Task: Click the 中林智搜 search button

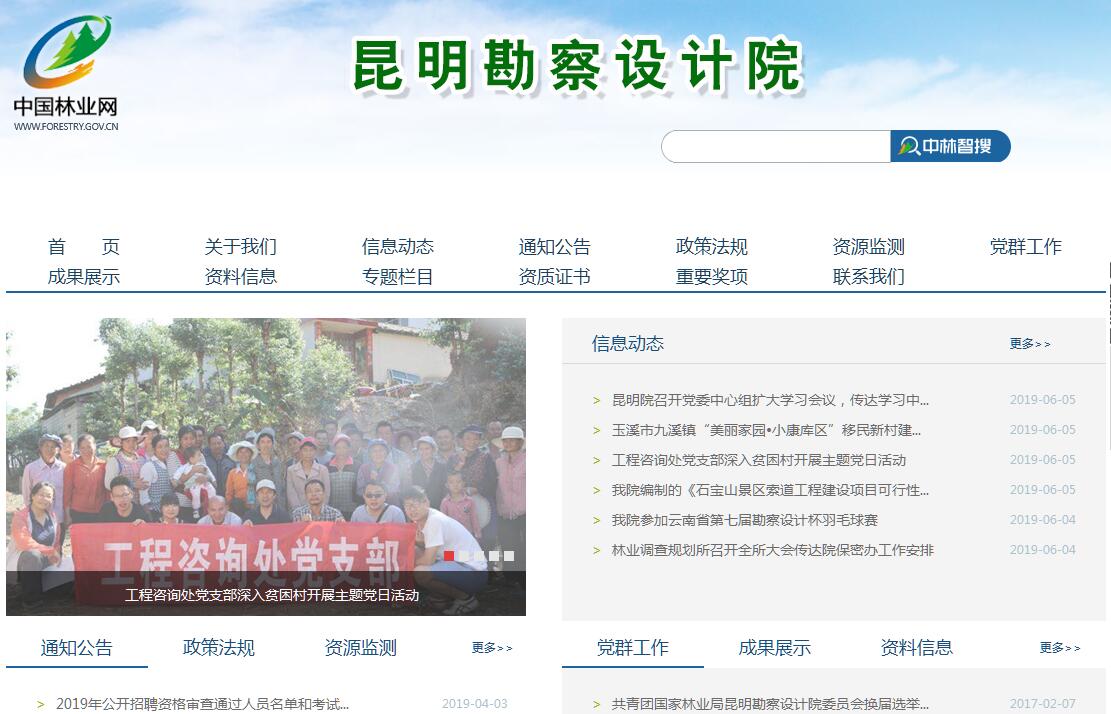Action: (x=949, y=147)
